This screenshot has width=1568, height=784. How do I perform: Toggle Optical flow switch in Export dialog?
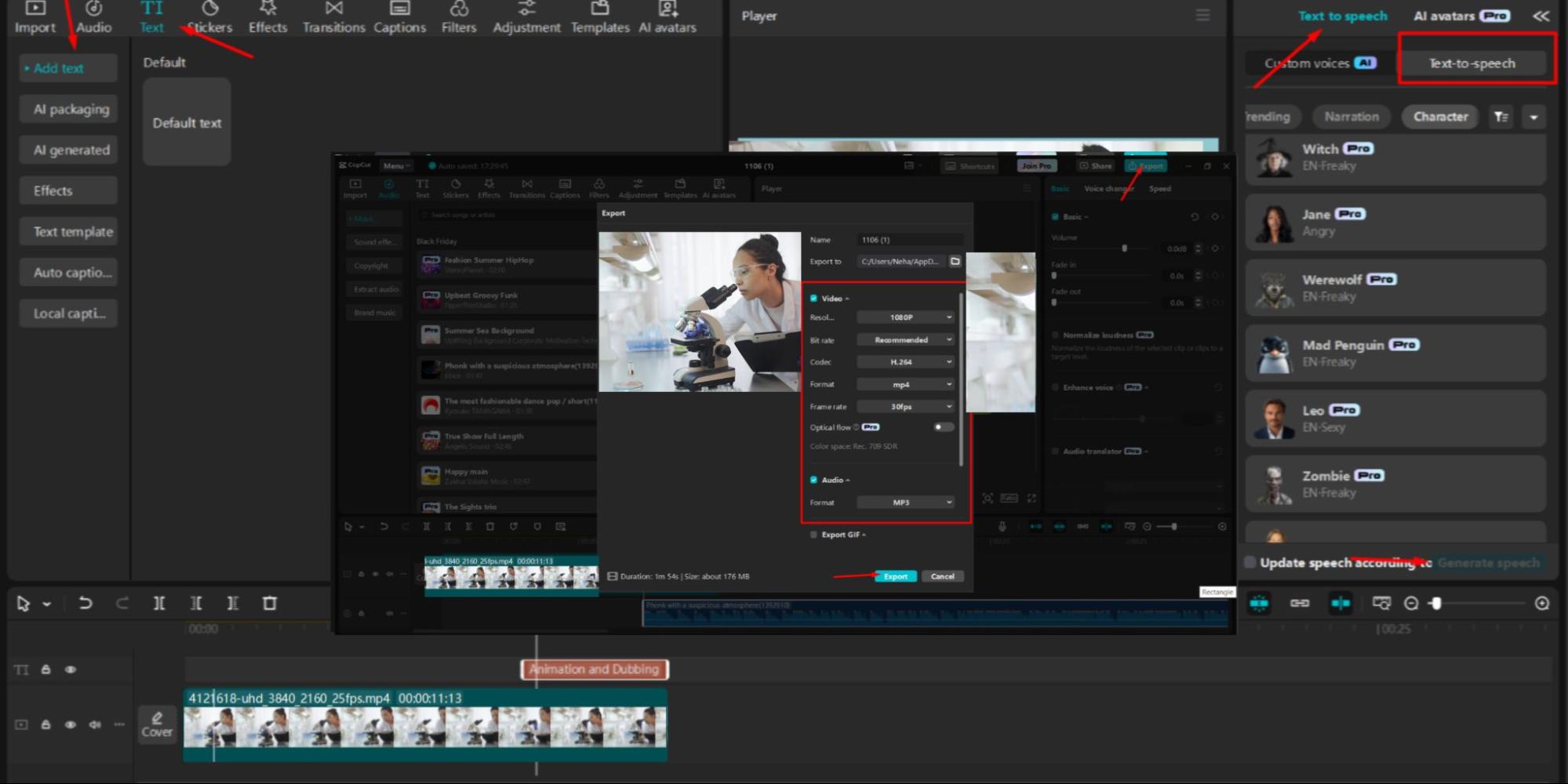coord(943,427)
